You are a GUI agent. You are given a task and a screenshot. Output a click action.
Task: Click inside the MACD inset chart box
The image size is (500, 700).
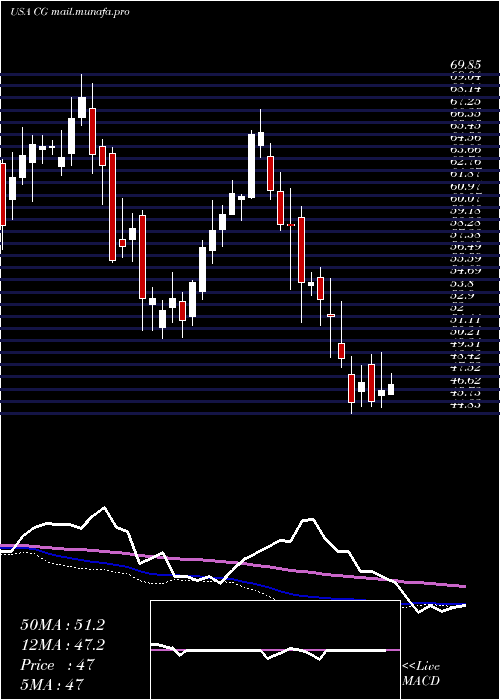coord(275,650)
